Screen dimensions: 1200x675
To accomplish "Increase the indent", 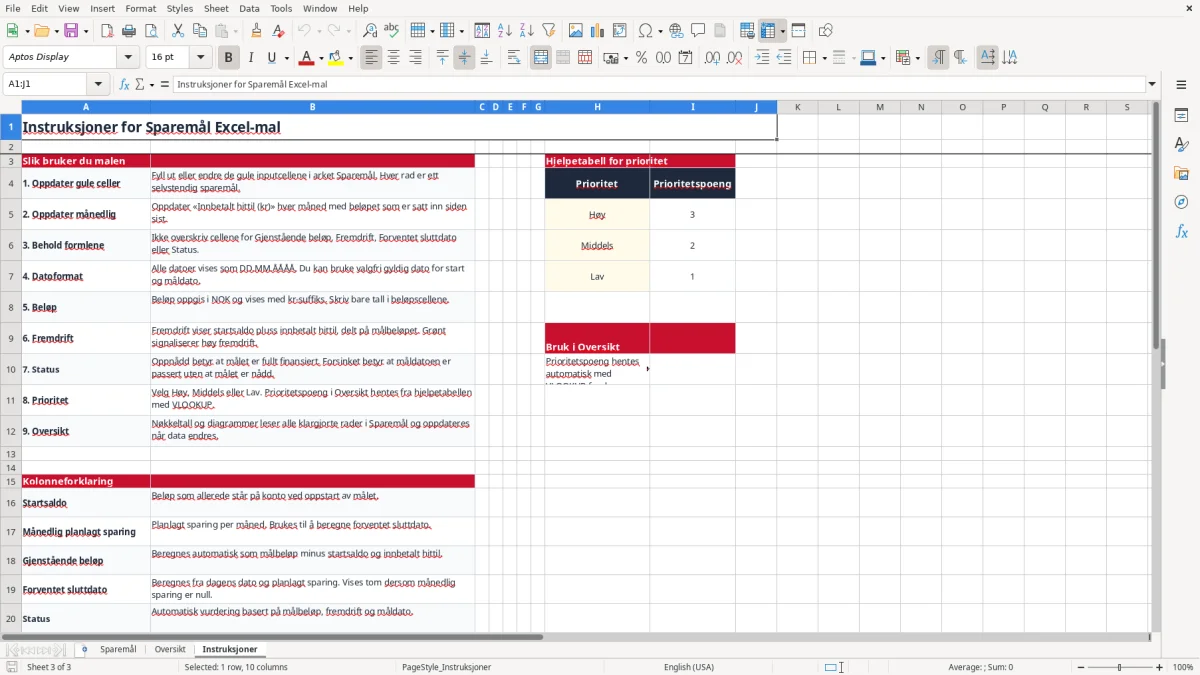I will click(x=762, y=58).
